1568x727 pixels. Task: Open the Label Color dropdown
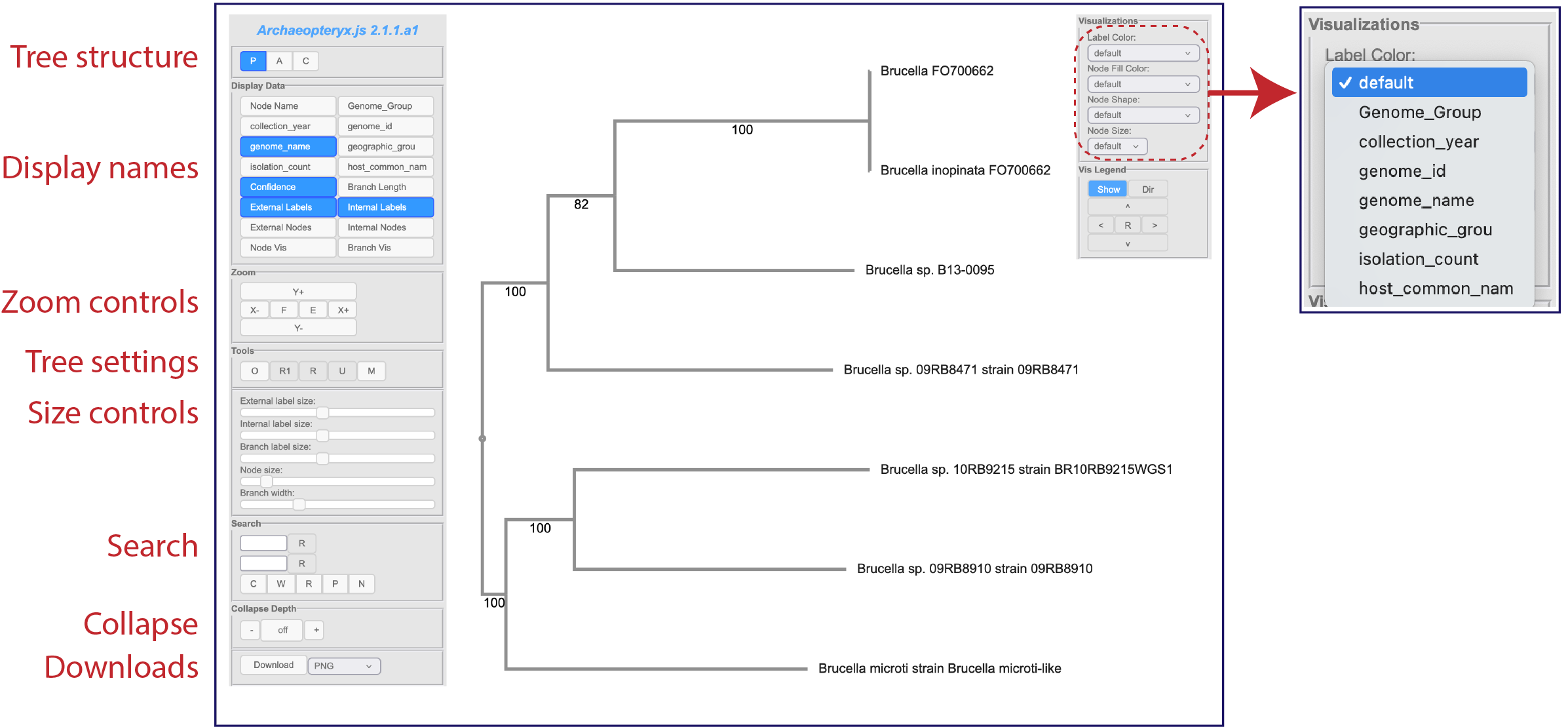[1142, 53]
